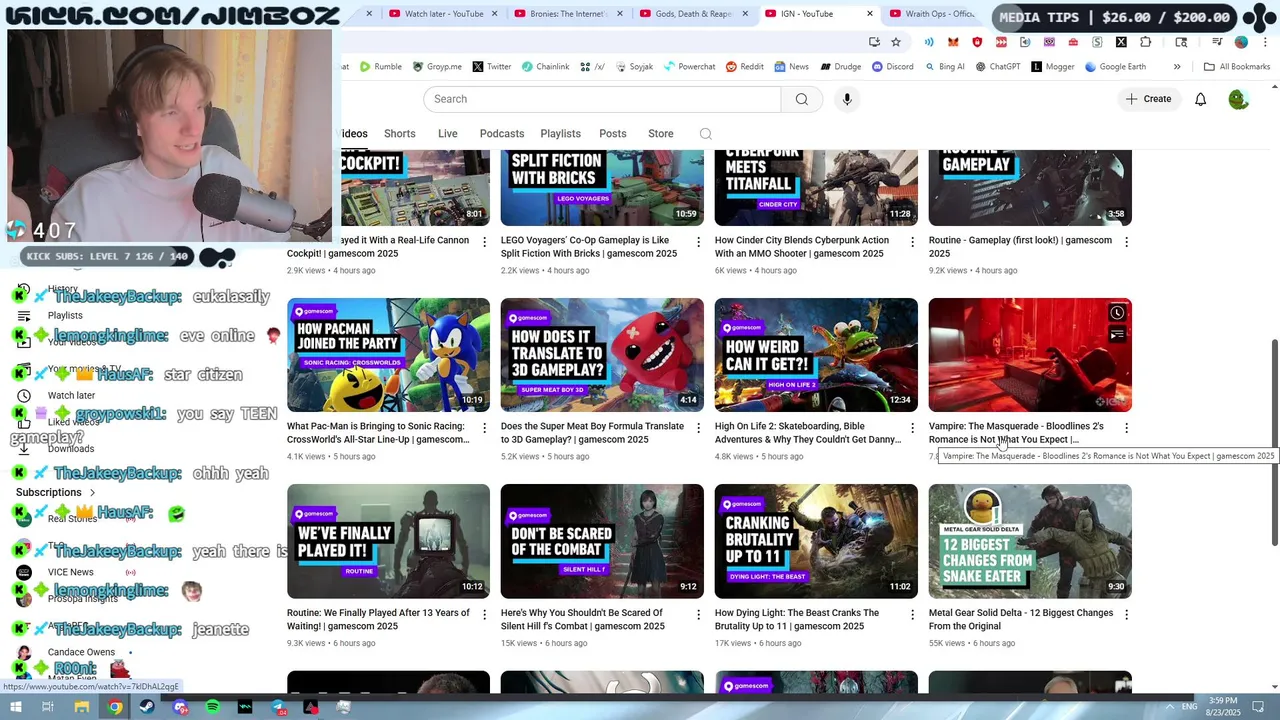Open Chrome media controls icon
The height and width of the screenshot is (720, 1280).
point(1217,42)
